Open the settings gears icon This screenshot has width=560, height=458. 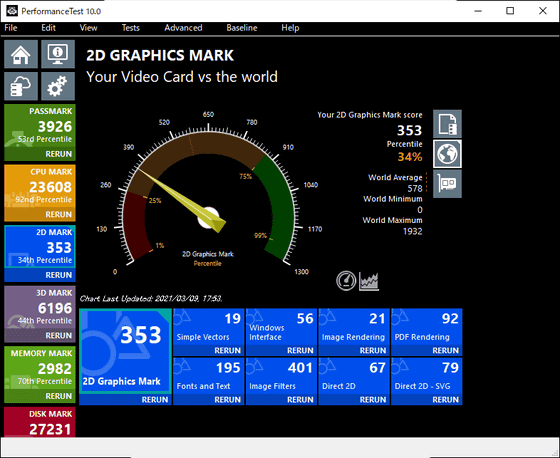click(x=58, y=86)
